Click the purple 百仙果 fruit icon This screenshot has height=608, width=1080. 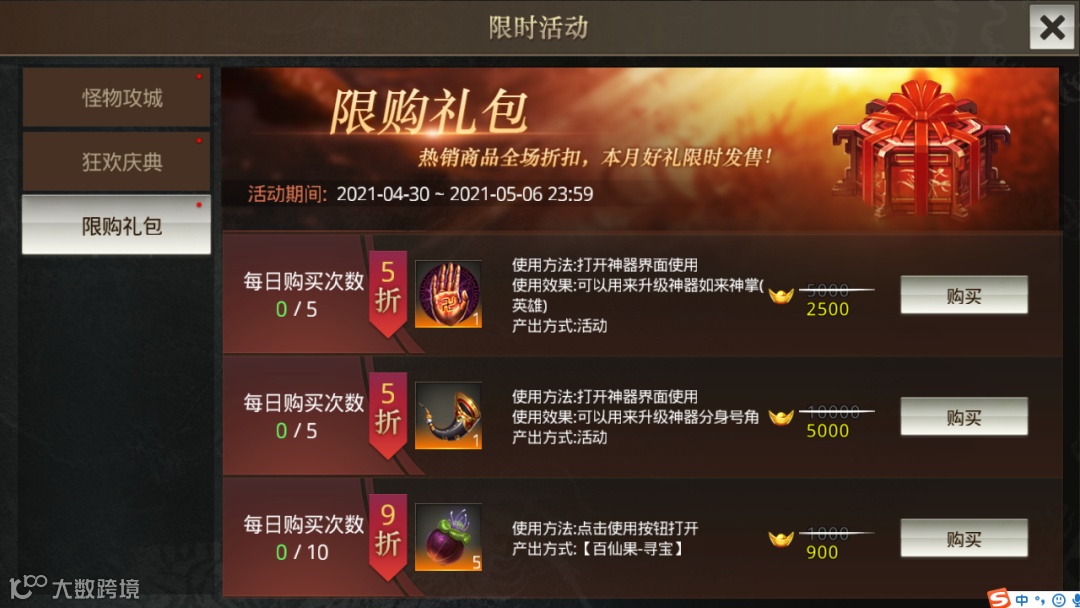coord(448,537)
